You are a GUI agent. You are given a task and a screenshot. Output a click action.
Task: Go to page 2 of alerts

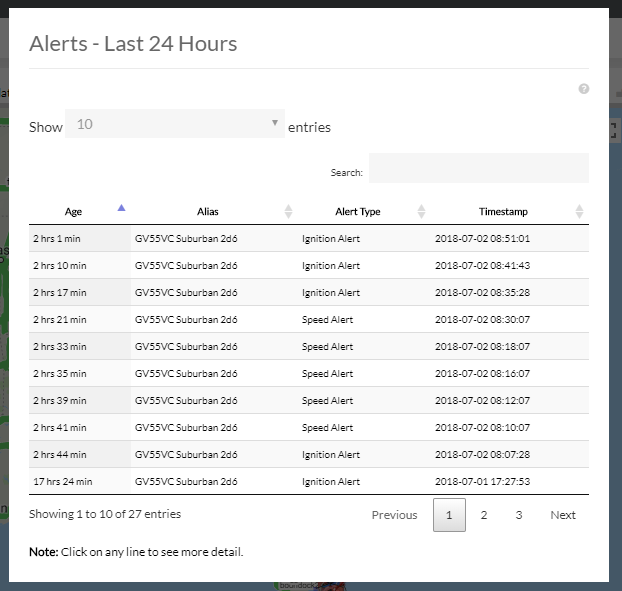pyautogui.click(x=484, y=515)
